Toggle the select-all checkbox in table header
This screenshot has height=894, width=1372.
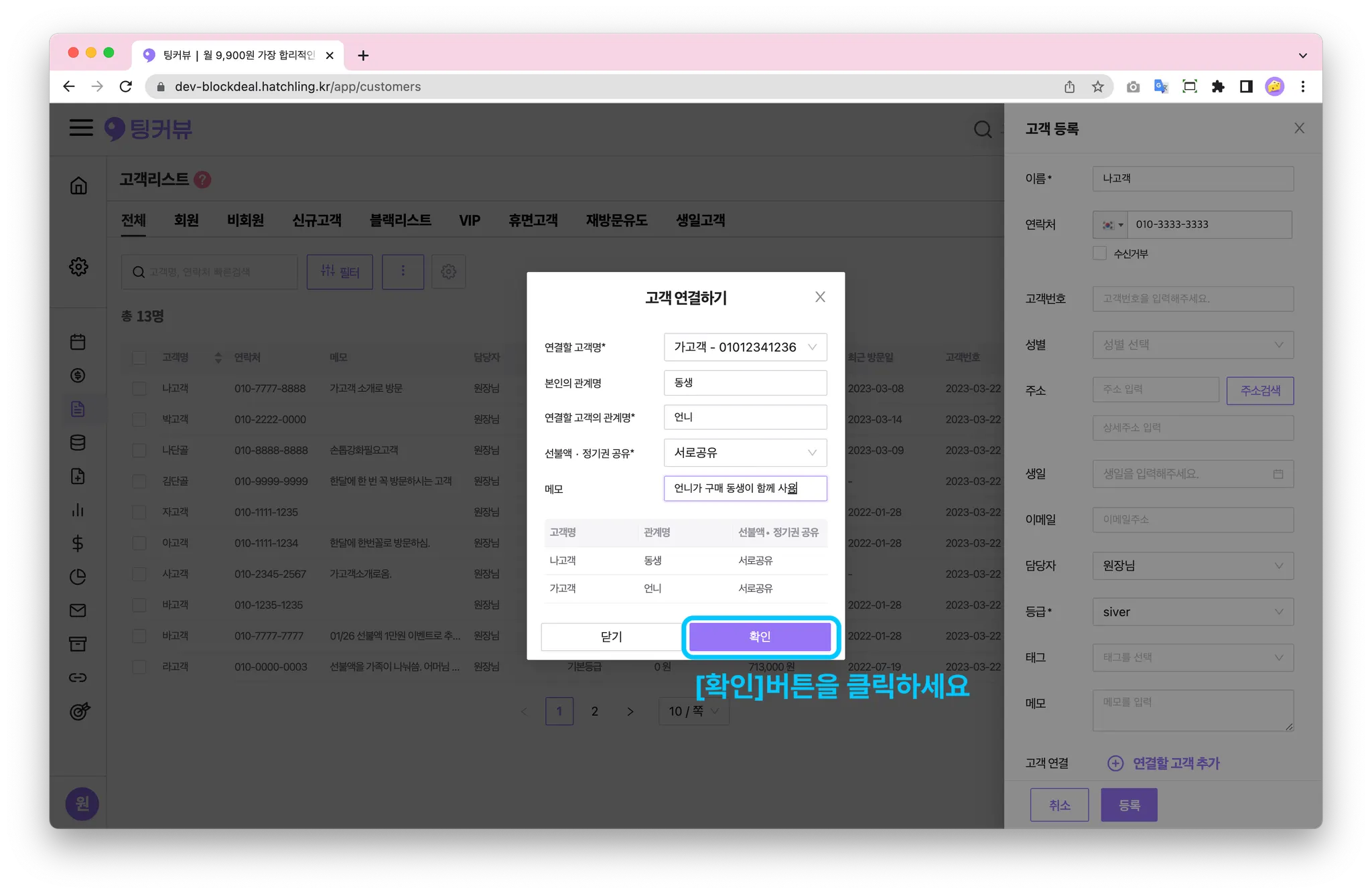tap(139, 358)
